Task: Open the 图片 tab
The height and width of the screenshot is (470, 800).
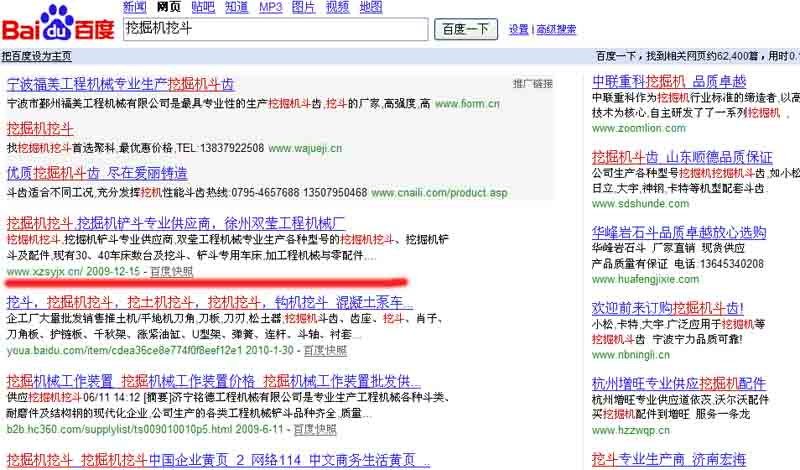Action: pos(304,7)
